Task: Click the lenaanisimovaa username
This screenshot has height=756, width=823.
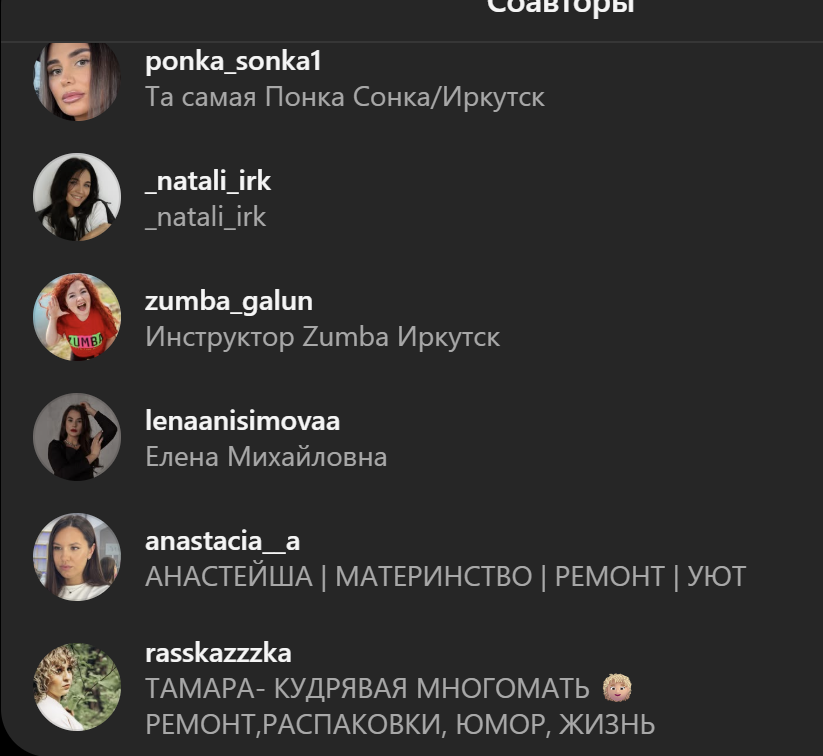Action: (242, 421)
